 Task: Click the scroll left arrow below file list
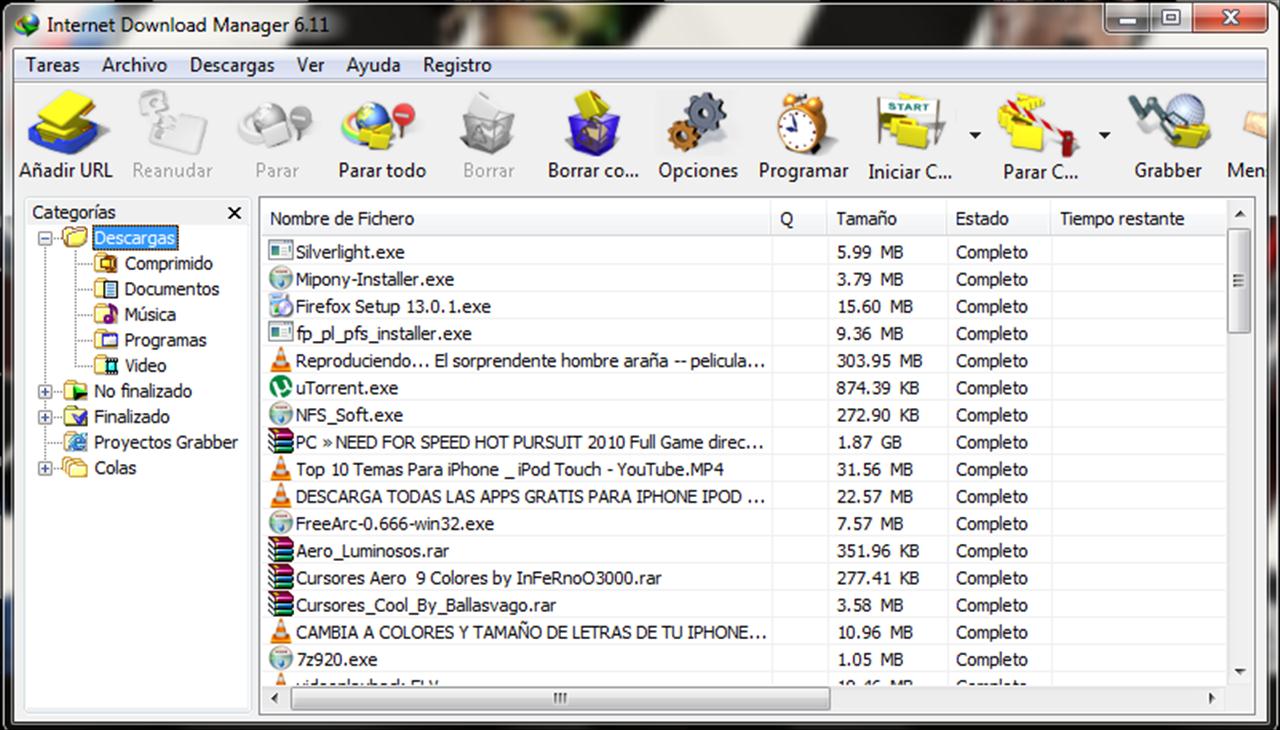point(275,699)
